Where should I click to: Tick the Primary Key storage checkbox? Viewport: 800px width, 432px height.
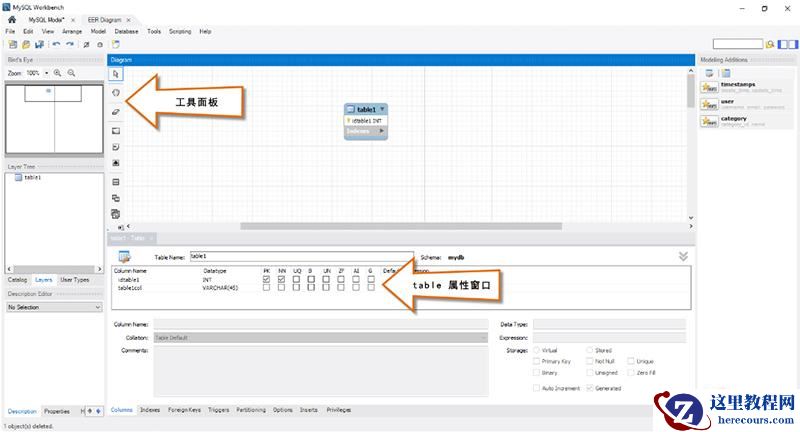coord(536,361)
